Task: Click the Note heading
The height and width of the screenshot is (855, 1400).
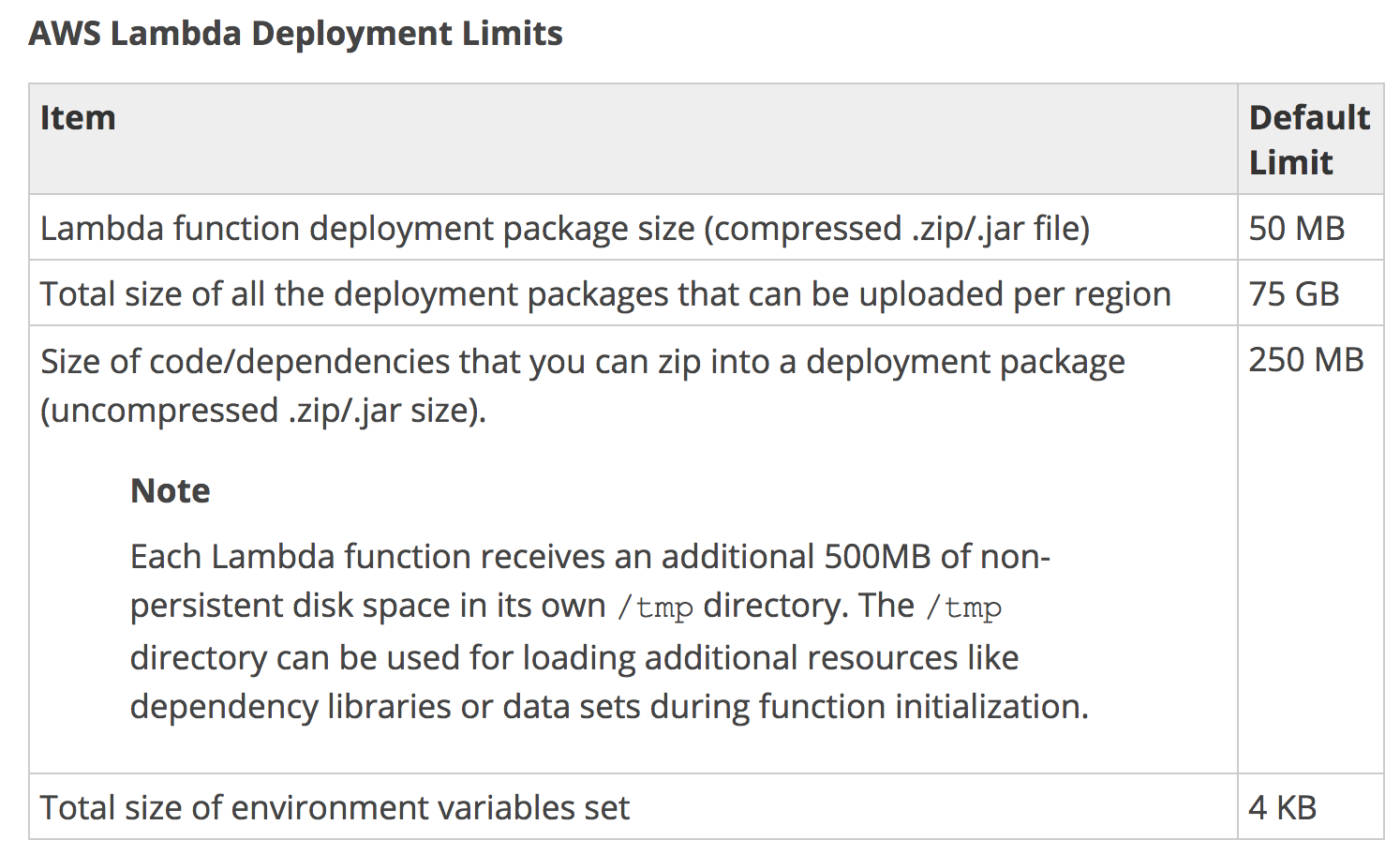Action: [171, 491]
